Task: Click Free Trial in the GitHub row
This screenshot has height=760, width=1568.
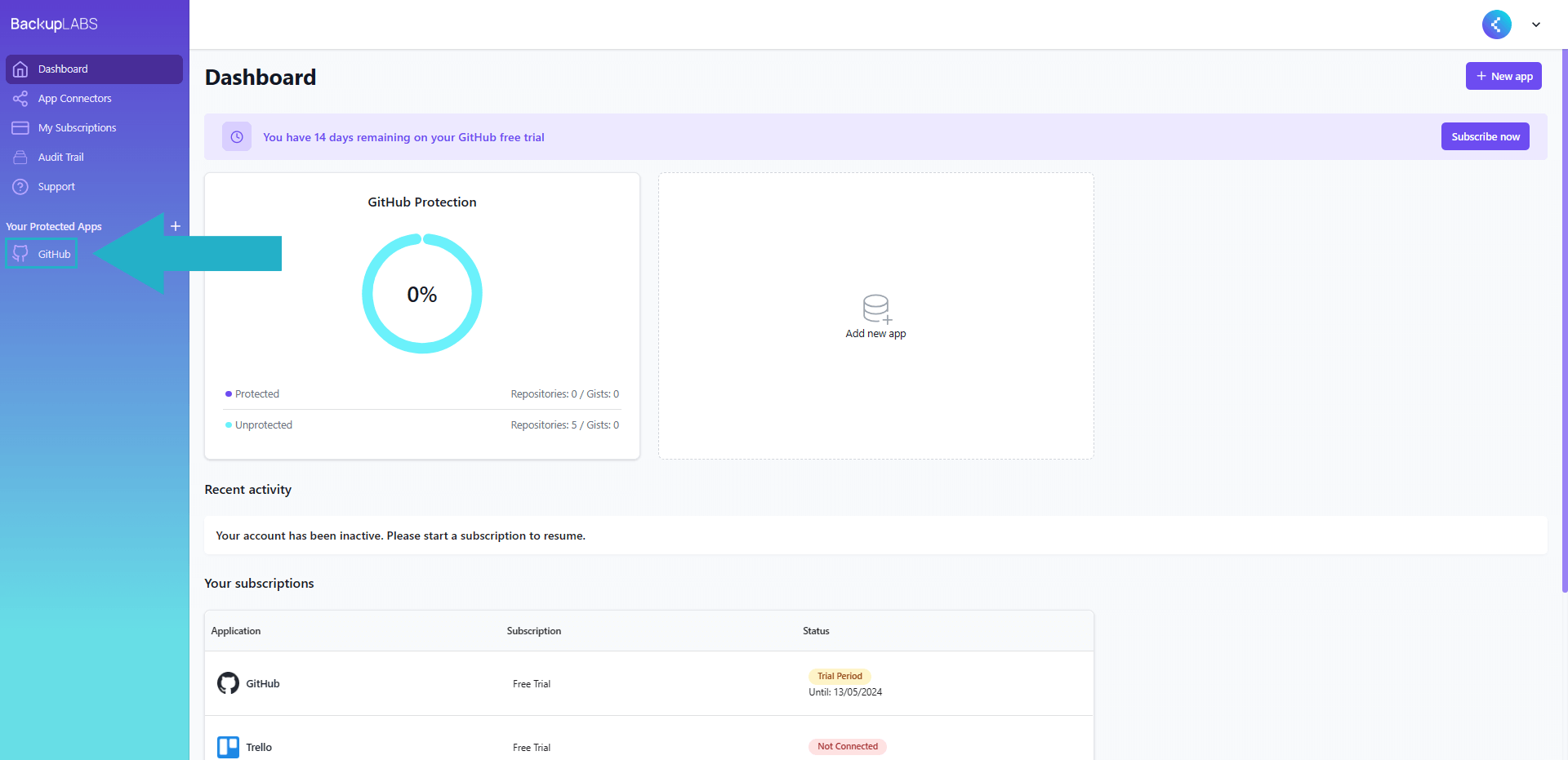Action: [x=532, y=684]
